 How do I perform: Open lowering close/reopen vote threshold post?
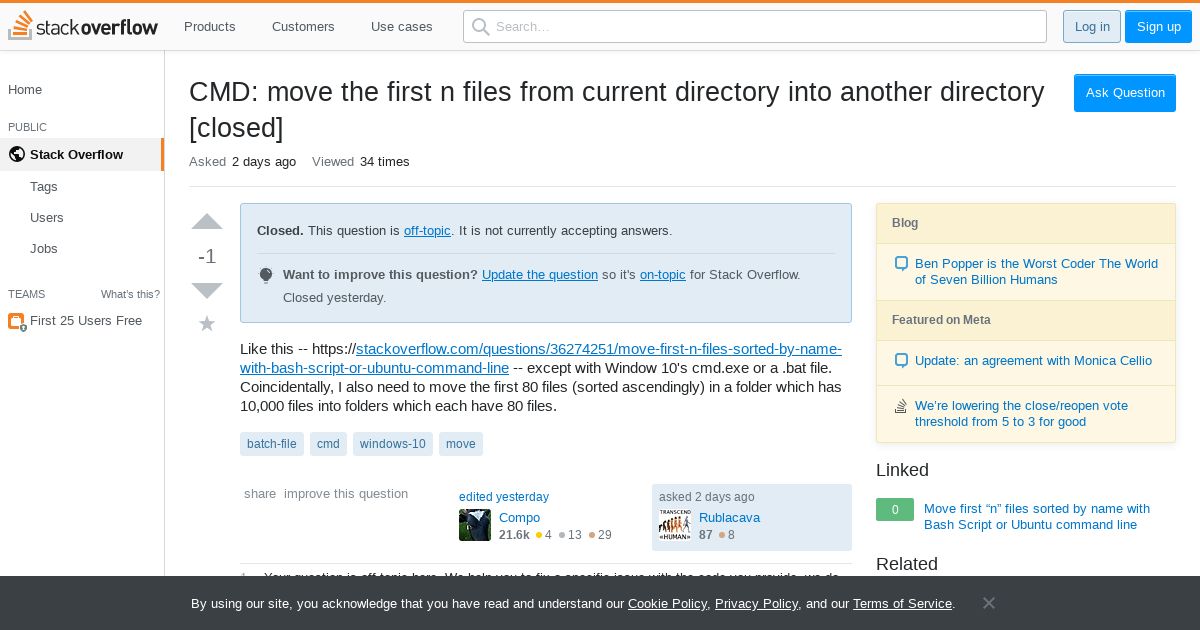[1021, 414]
